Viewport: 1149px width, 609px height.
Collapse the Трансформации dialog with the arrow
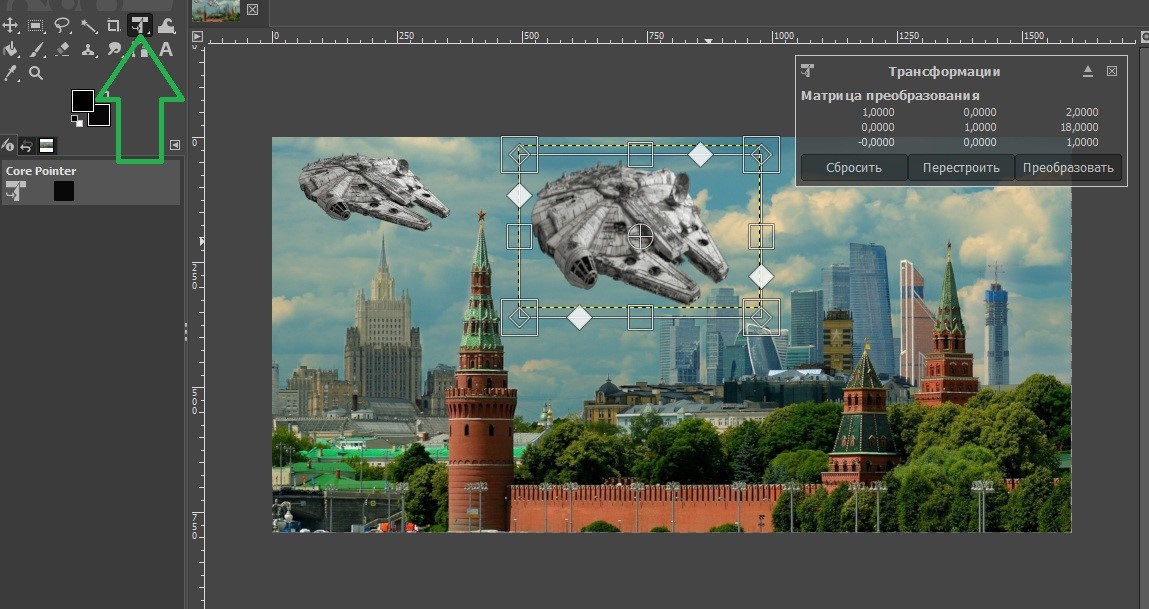tap(1088, 72)
